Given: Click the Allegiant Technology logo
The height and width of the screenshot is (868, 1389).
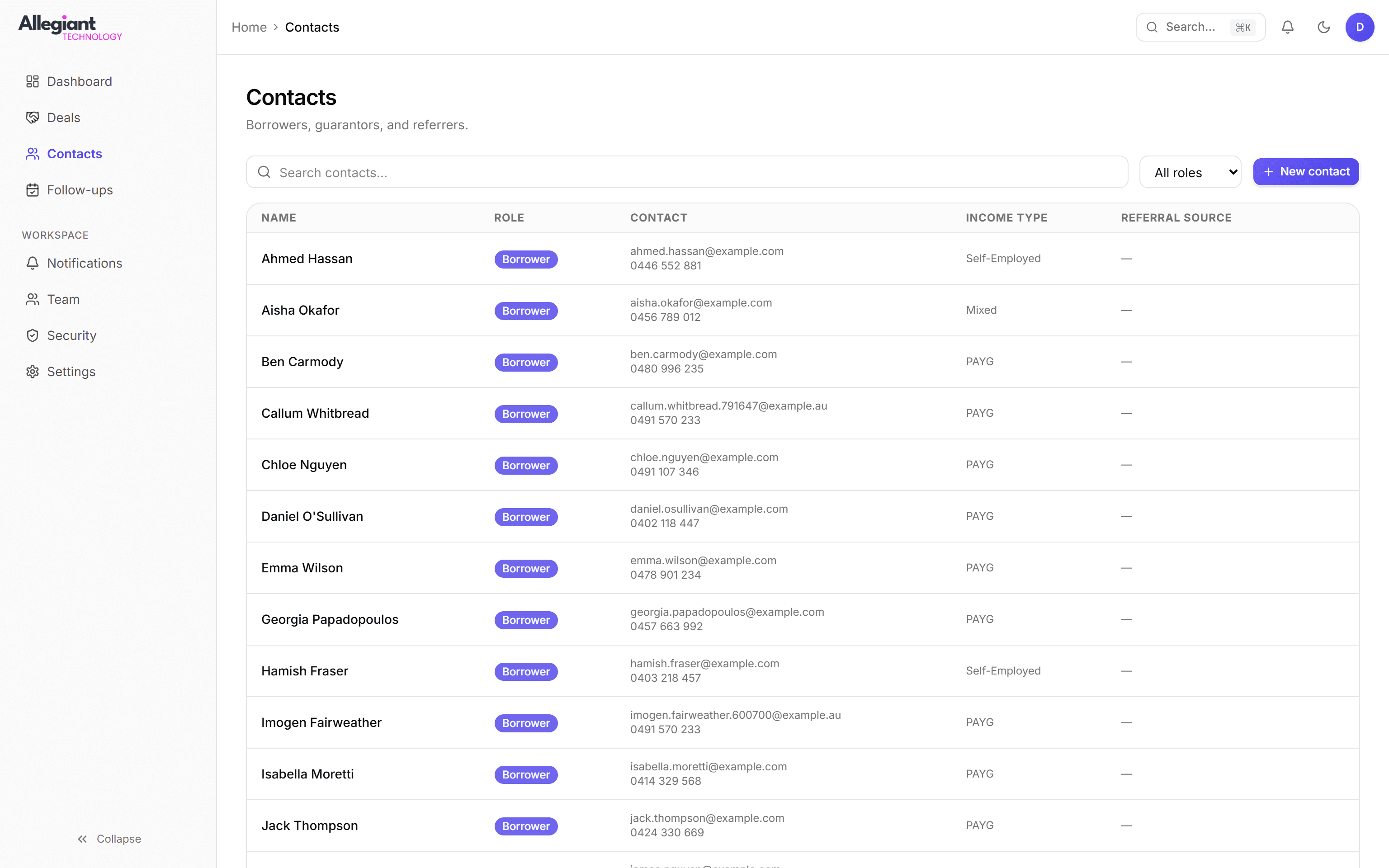Looking at the screenshot, I should pyautogui.click(x=70, y=28).
